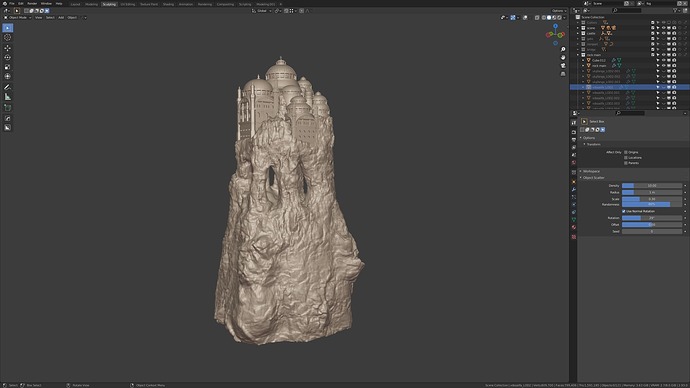Expand the Workspace panel
The width and height of the screenshot is (690, 388).
tap(581, 171)
